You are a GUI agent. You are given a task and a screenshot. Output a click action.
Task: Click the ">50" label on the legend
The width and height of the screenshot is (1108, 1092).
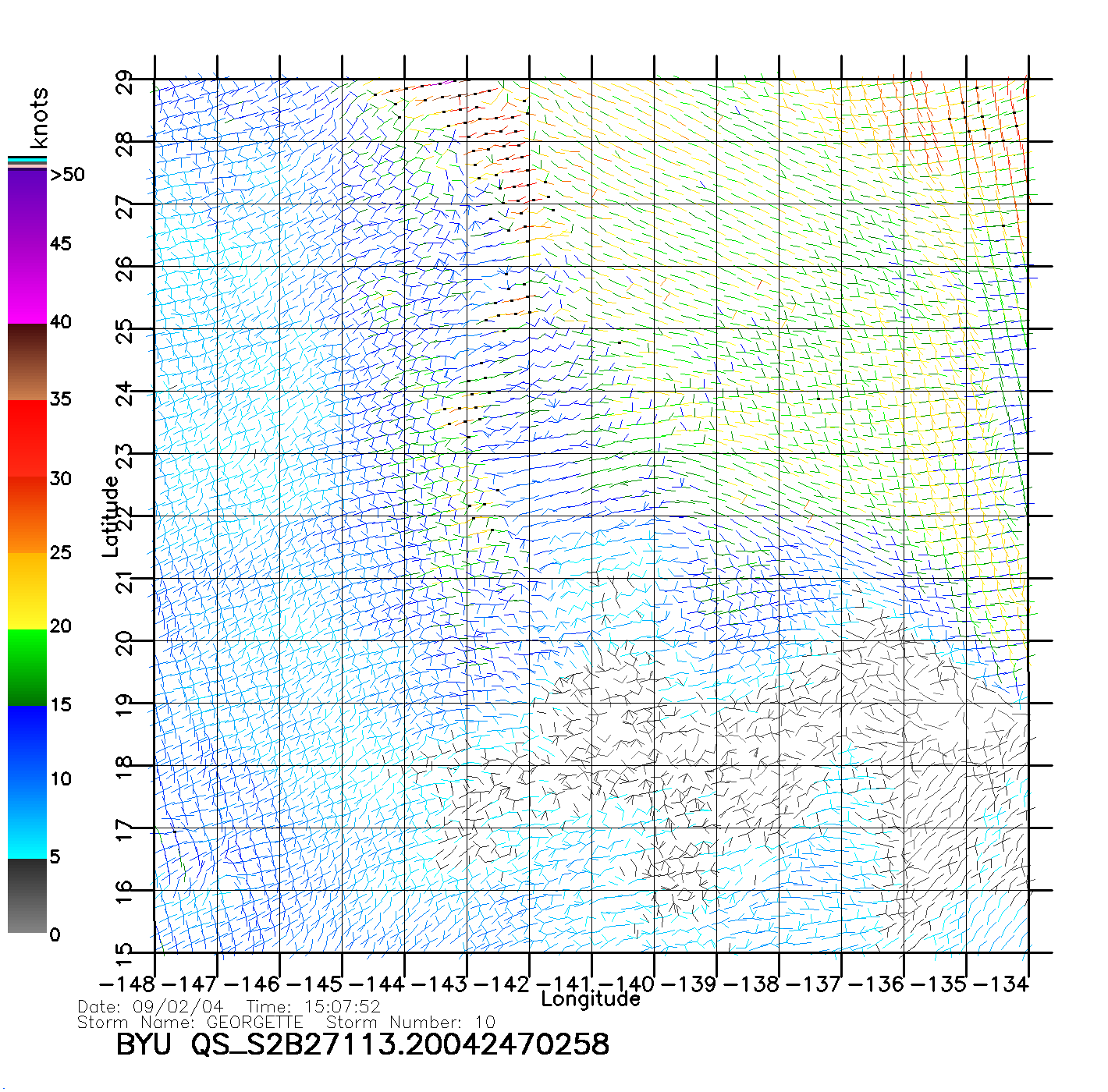click(67, 175)
